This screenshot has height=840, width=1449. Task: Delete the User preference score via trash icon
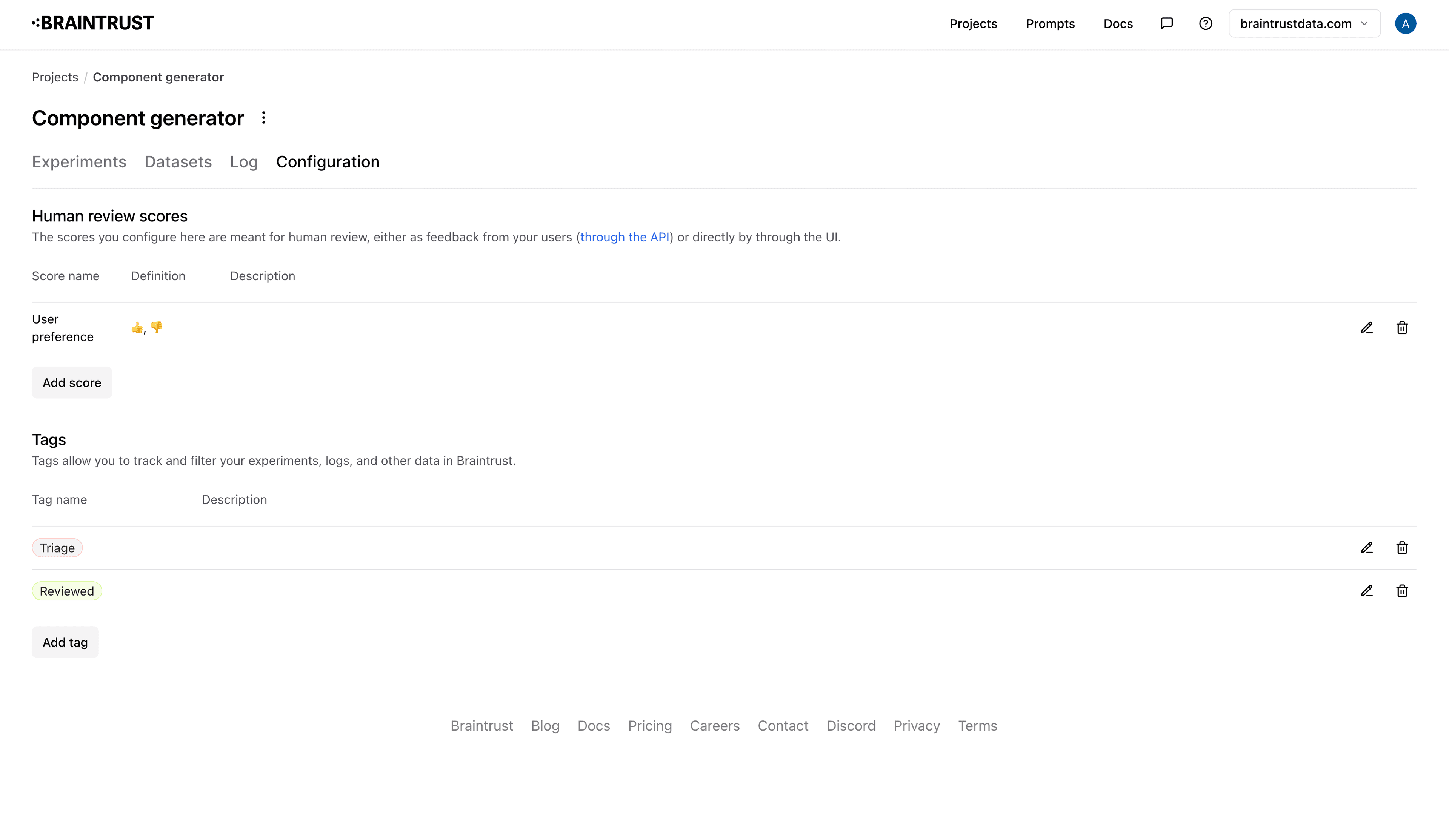1403,327
